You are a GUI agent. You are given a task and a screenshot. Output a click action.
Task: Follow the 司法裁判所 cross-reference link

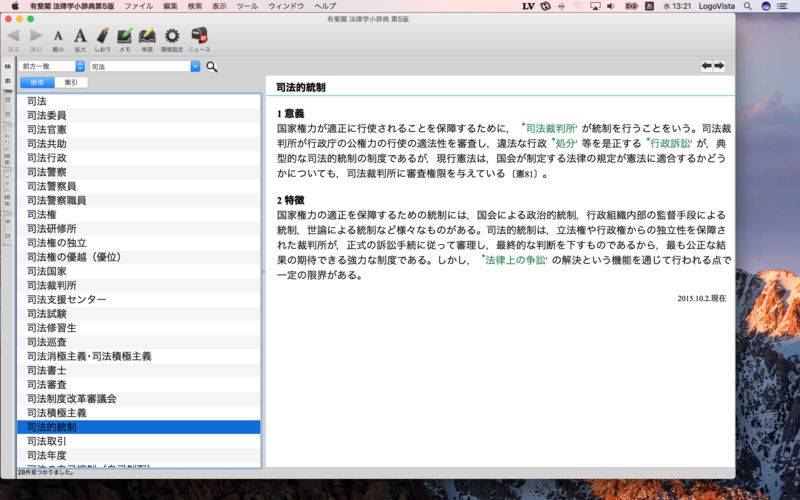click(550, 129)
